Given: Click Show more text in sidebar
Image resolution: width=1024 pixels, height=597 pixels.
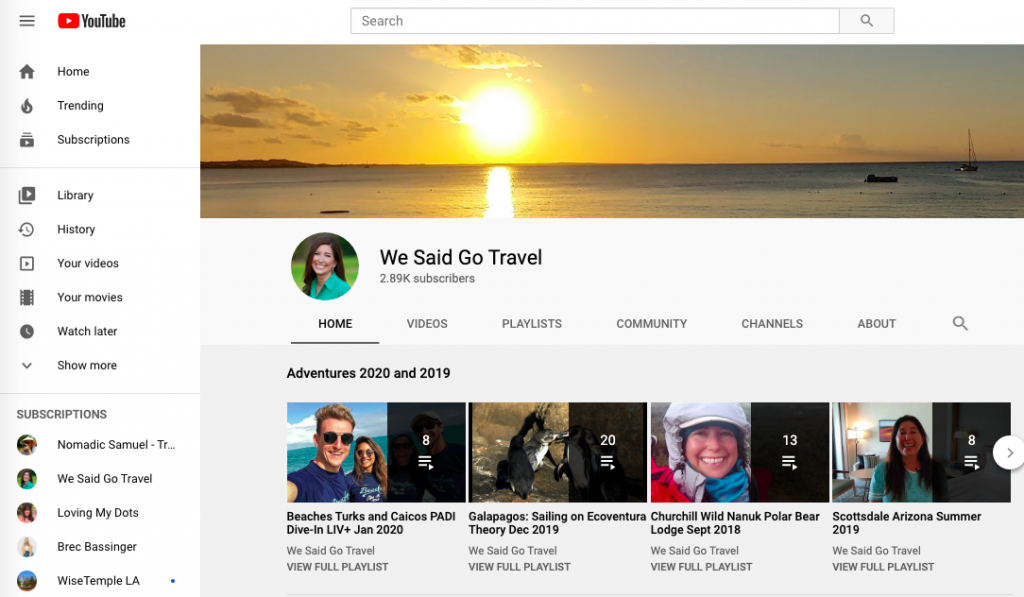Looking at the screenshot, I should (87, 365).
